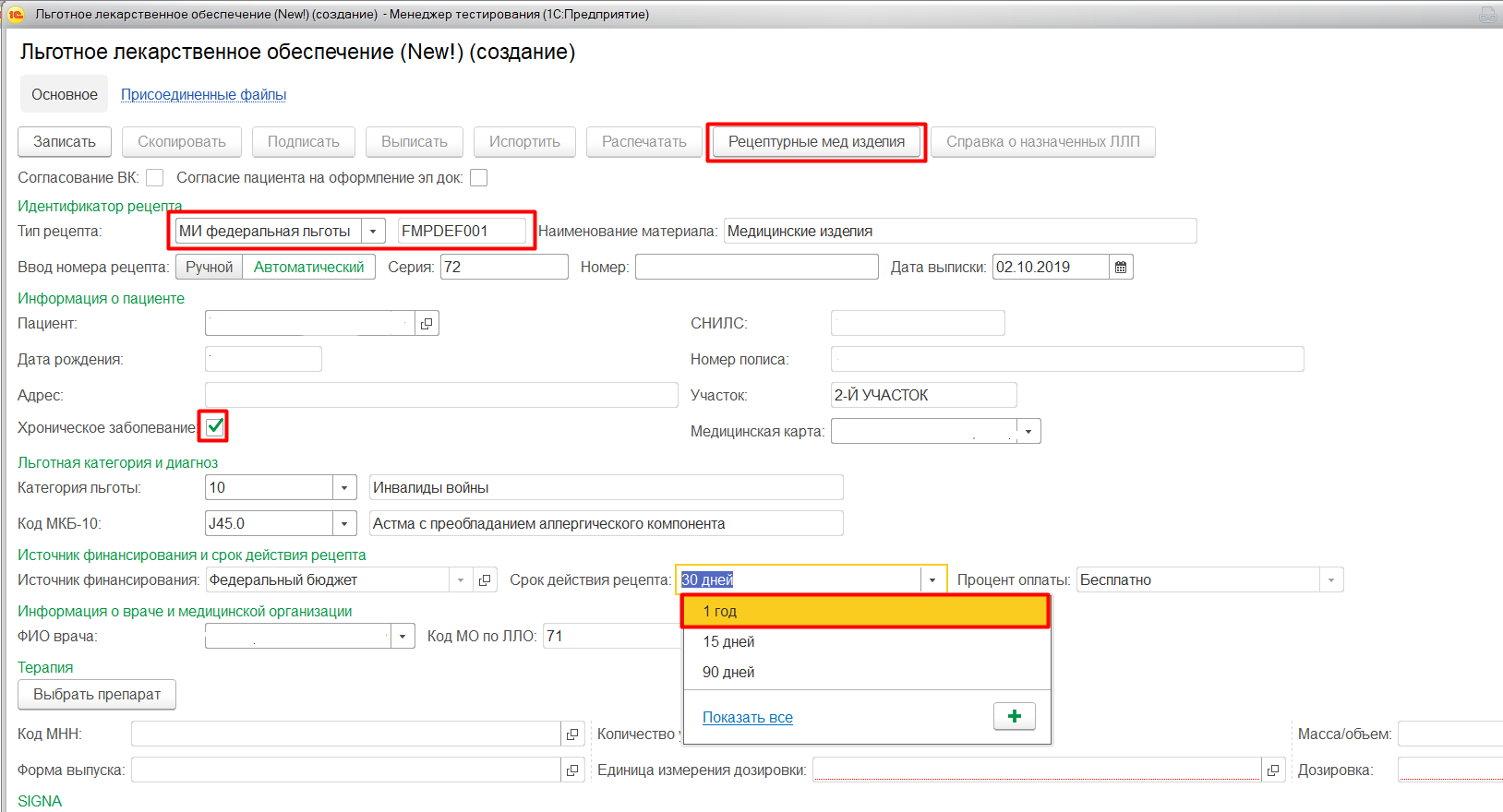Click the 1C logo in title bar
This screenshot has width=1503, height=812.
[x=16, y=14]
